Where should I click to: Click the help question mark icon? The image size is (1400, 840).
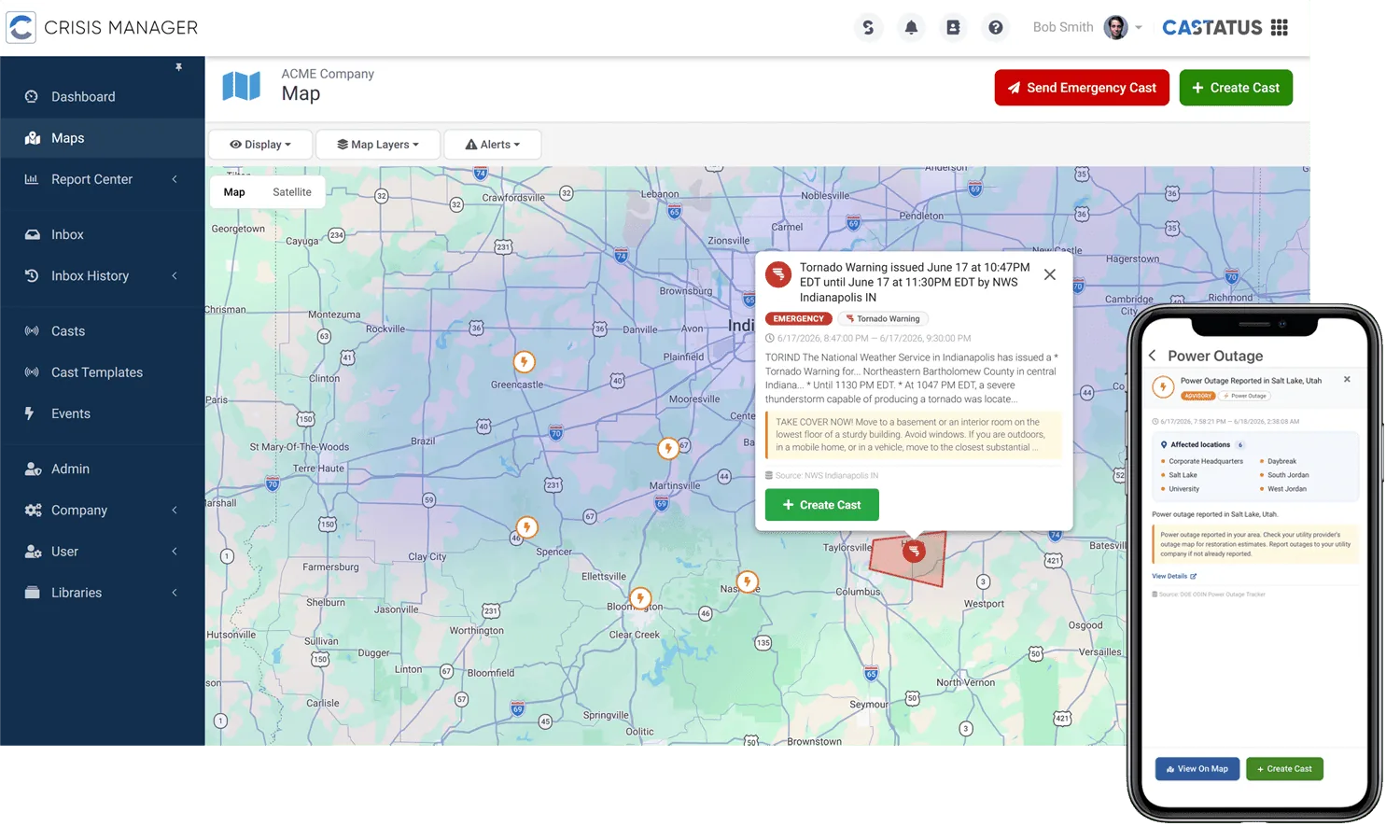(996, 28)
